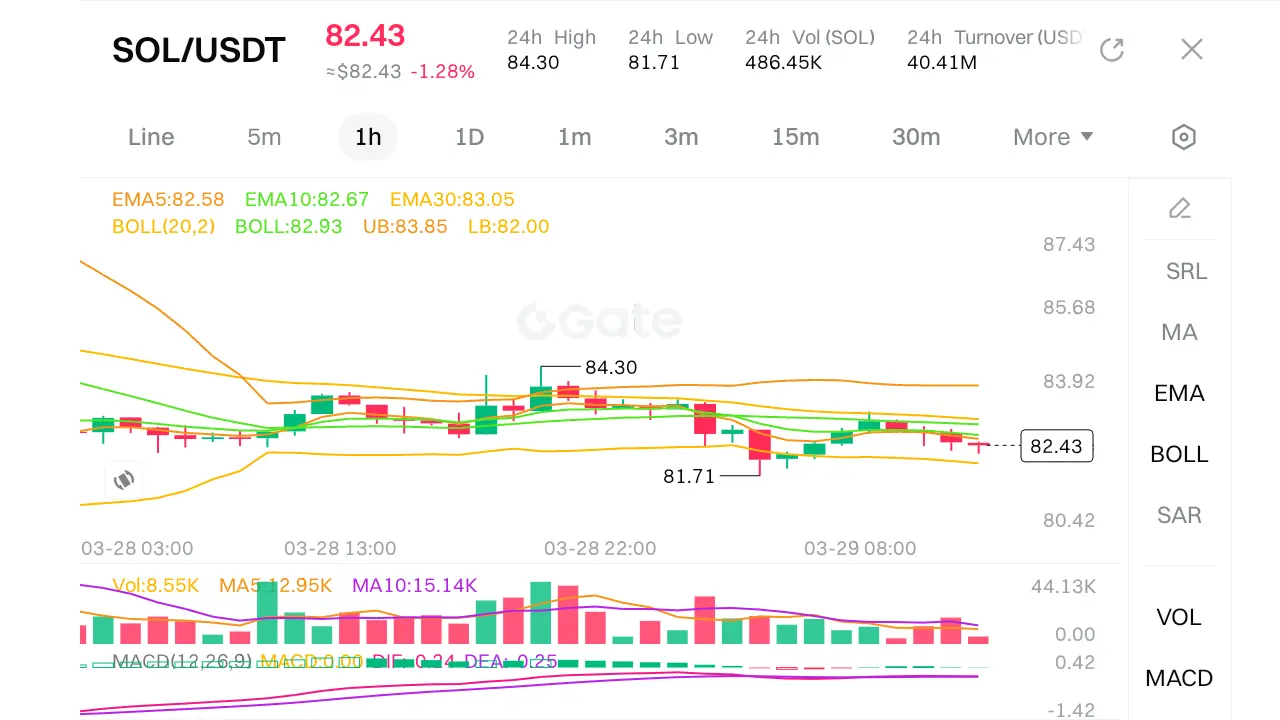Choose the 3m interval tab
This screenshot has height=720, width=1280.
[681, 137]
